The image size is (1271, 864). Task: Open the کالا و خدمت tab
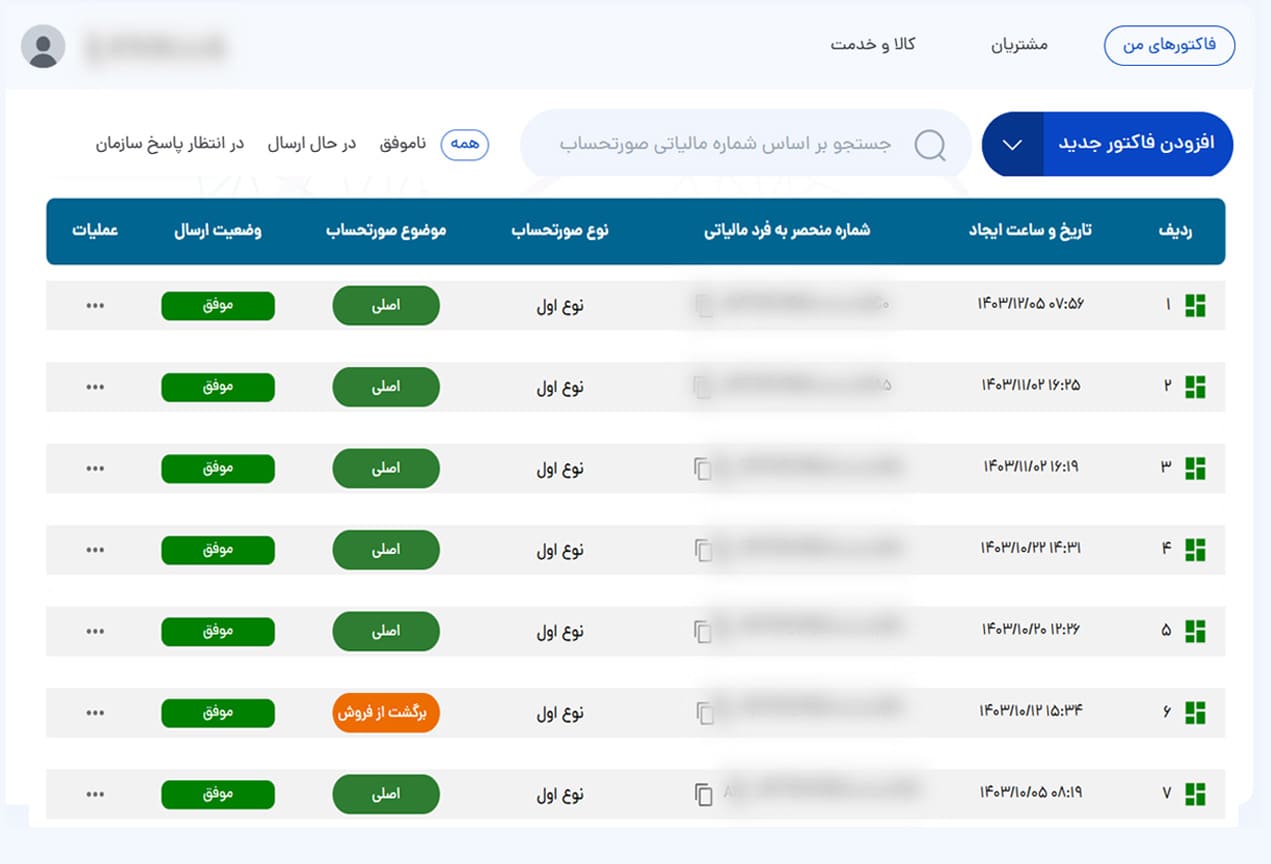(x=872, y=45)
